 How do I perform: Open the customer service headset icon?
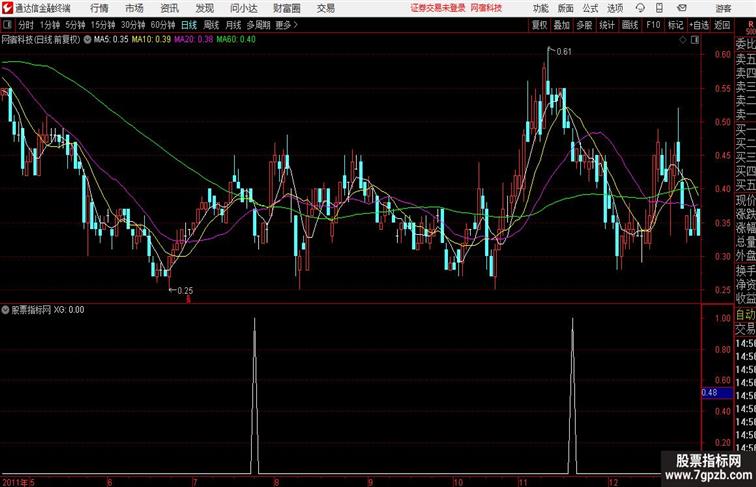click(640, 8)
